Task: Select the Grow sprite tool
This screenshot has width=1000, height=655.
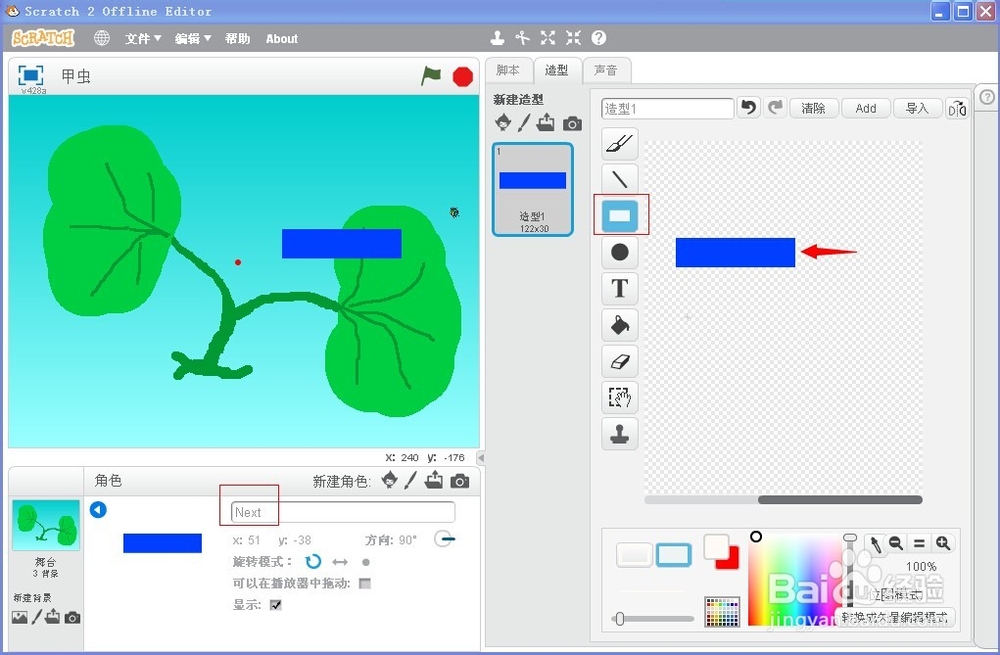Action: [x=548, y=38]
